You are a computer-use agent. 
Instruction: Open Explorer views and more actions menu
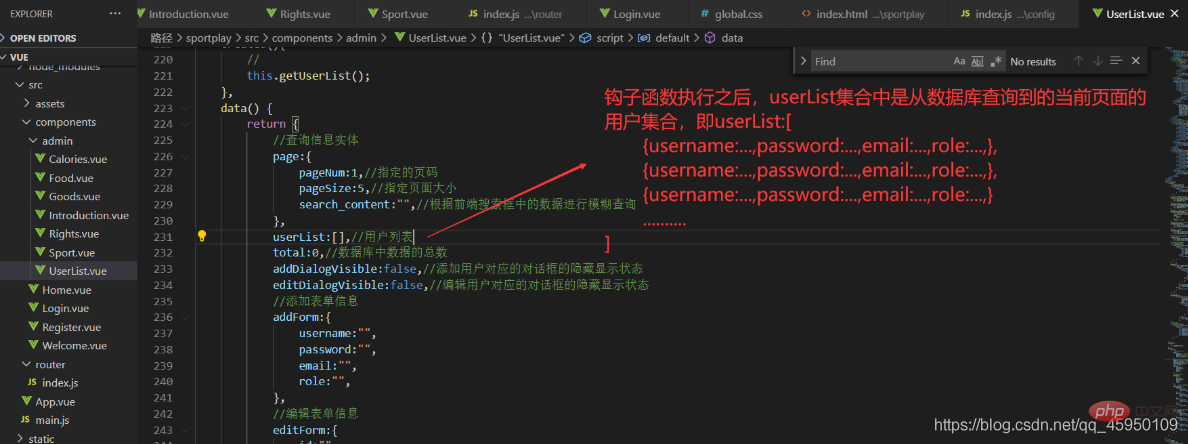(x=115, y=14)
